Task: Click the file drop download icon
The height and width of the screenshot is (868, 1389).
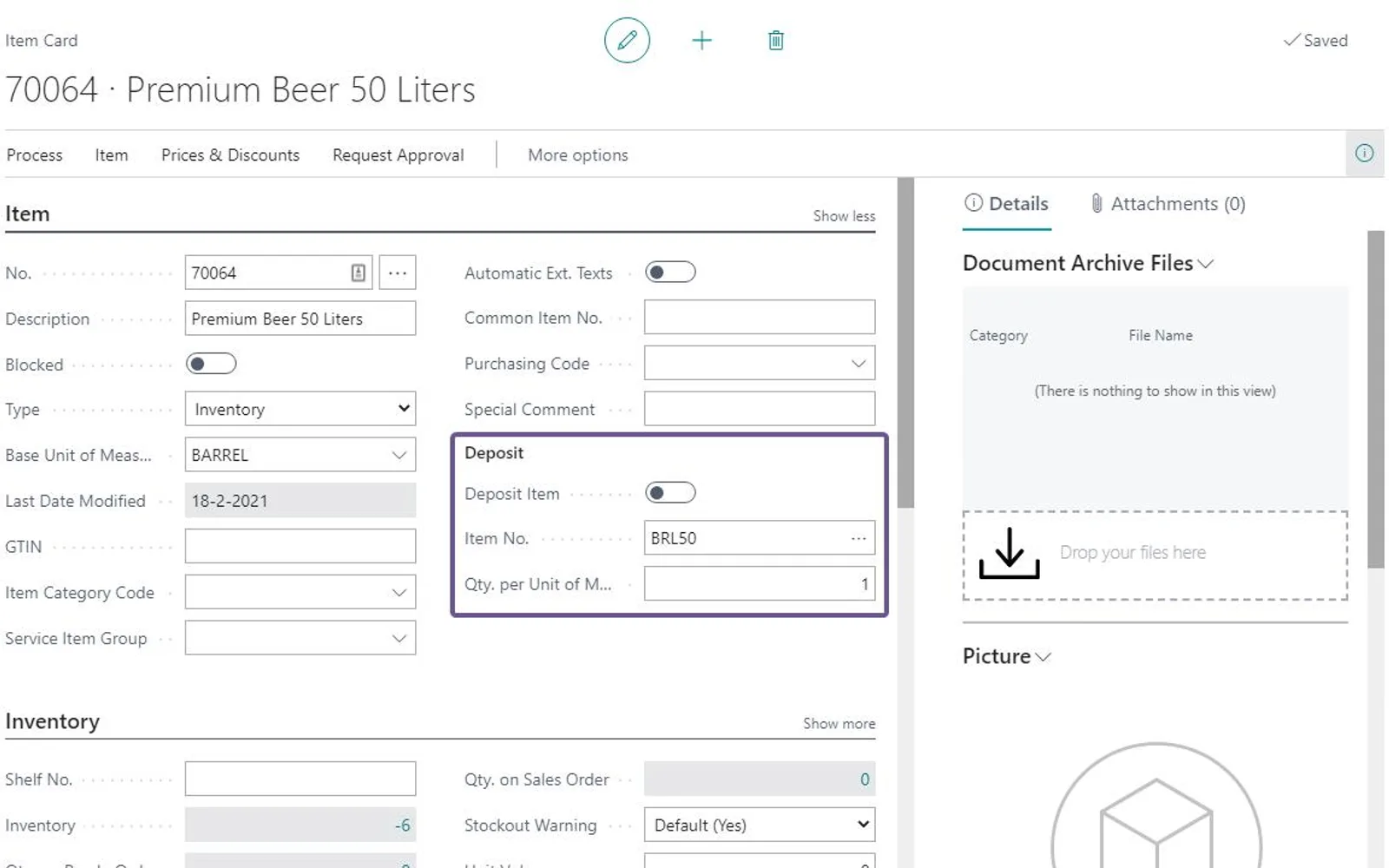Action: click(1009, 553)
